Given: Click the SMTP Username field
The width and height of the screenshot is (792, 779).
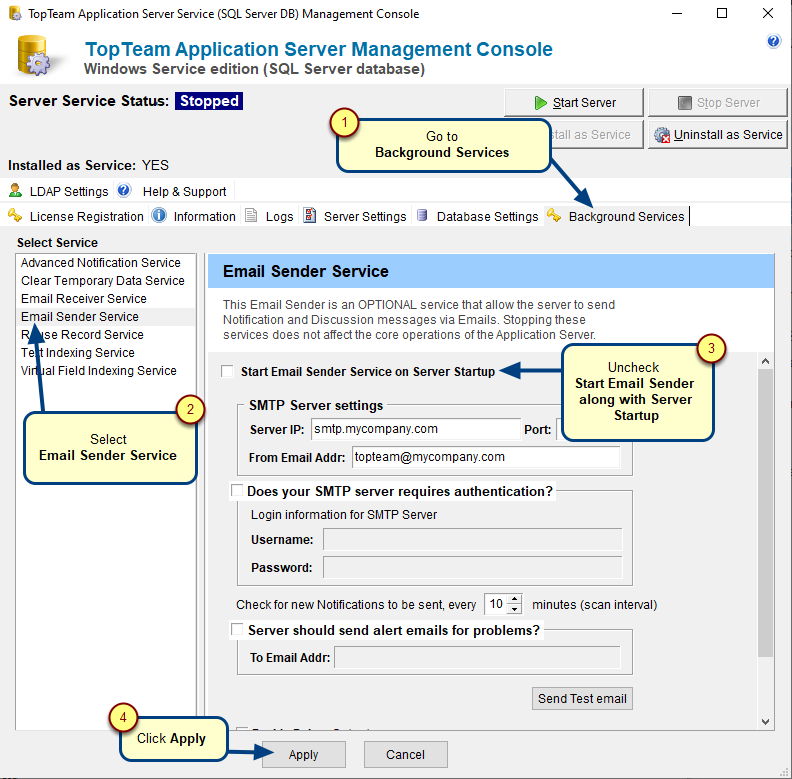Looking at the screenshot, I should pyautogui.click(x=472, y=540).
